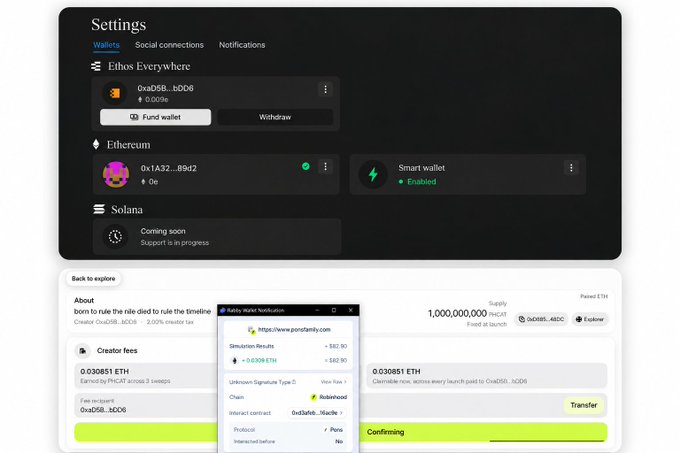This screenshot has width=680, height=453.
Task: Click the pink pixel avatar of 0x1A32...89d2
Action: tap(116, 174)
